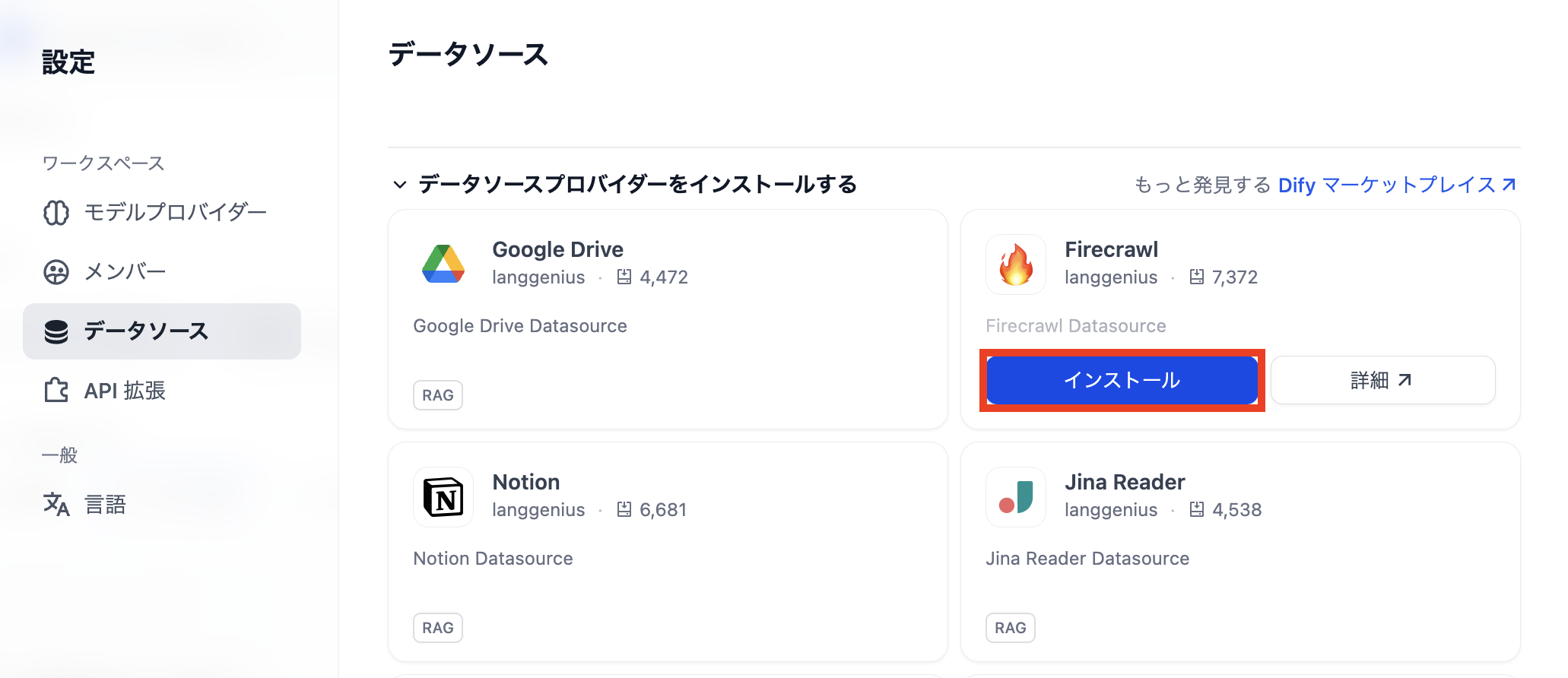The width and height of the screenshot is (1568, 678).
Task: Open モデルプロバイダー settings in sidebar
Action: (175, 212)
